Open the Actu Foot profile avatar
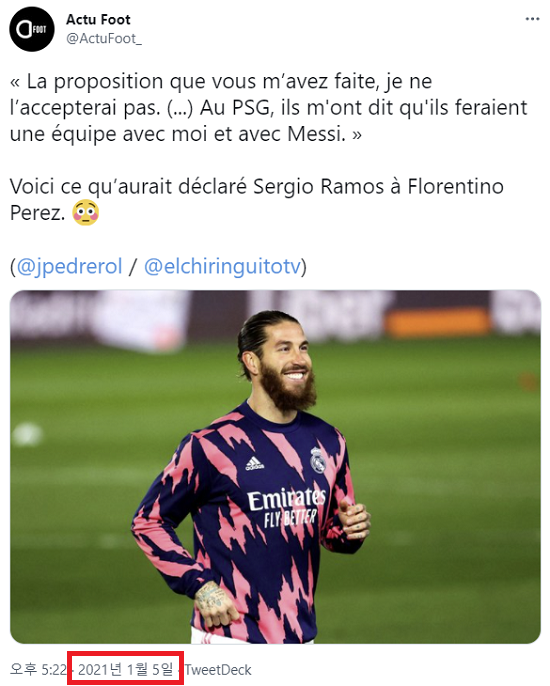This screenshot has height=686, width=550. [x=32, y=29]
